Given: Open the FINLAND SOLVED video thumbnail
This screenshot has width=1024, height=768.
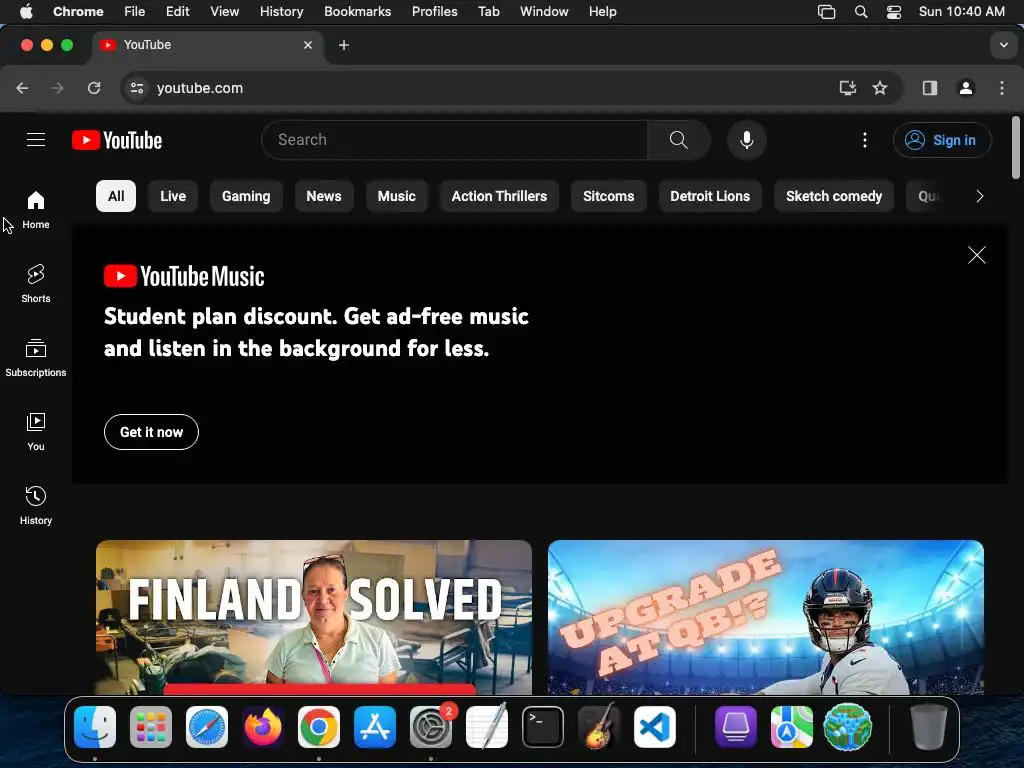Looking at the screenshot, I should [313, 617].
